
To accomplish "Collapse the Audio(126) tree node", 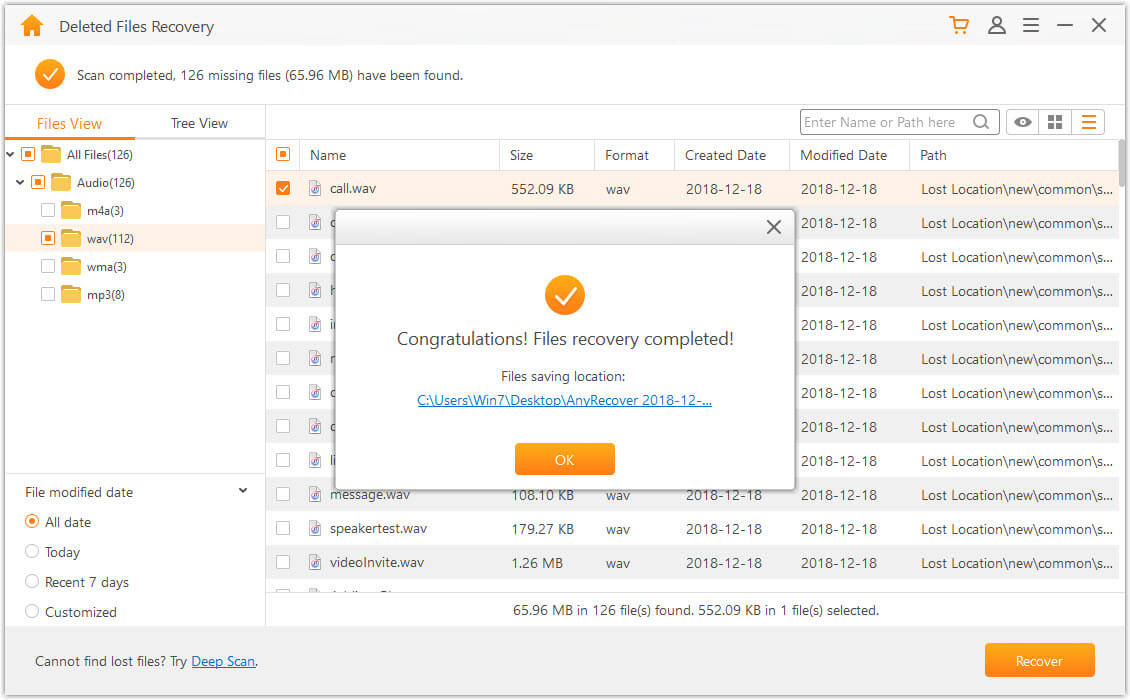I will tap(20, 182).
